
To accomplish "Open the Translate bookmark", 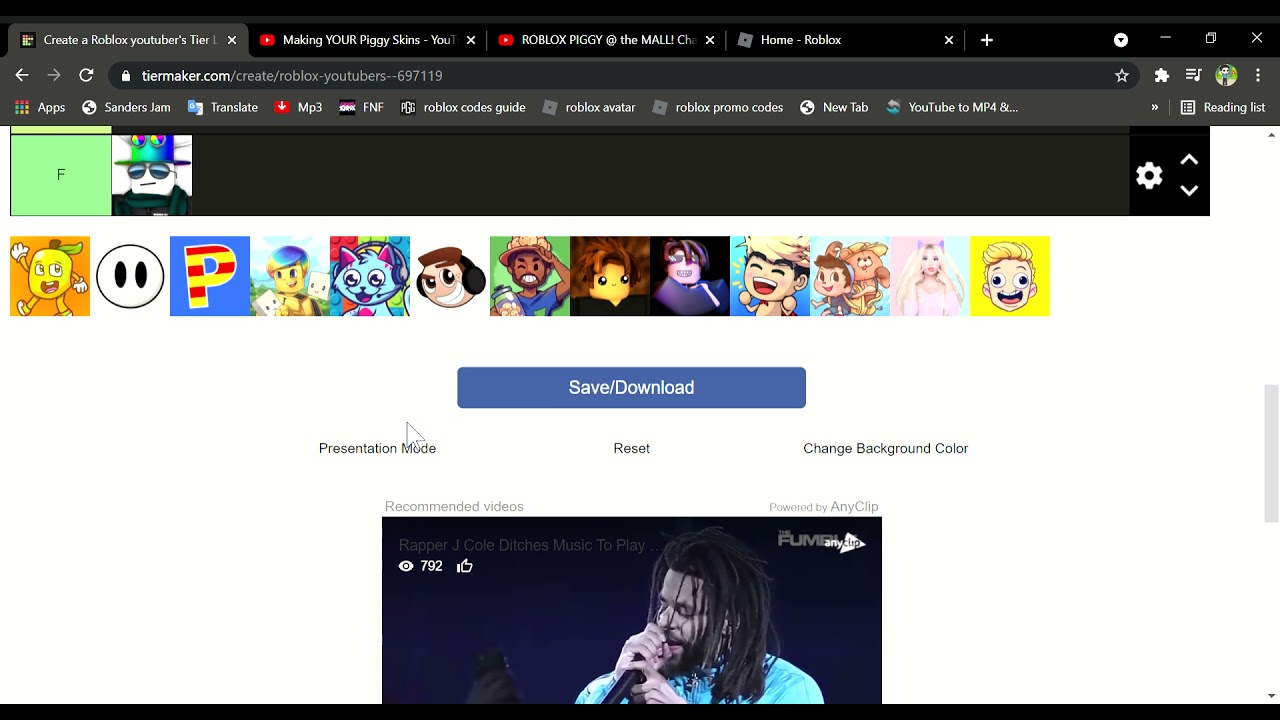I will click(x=223, y=107).
